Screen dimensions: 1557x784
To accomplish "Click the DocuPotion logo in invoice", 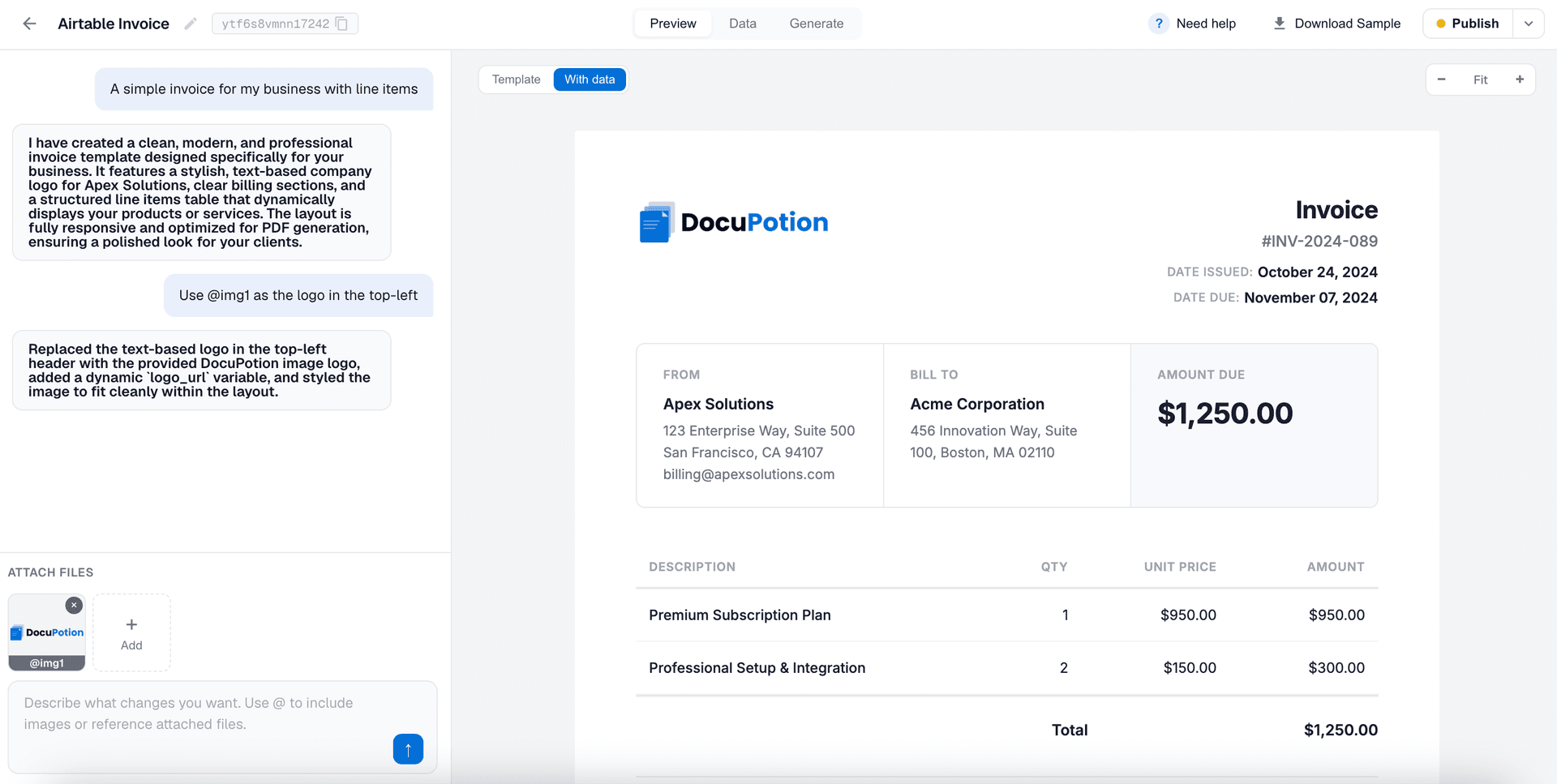I will [734, 222].
